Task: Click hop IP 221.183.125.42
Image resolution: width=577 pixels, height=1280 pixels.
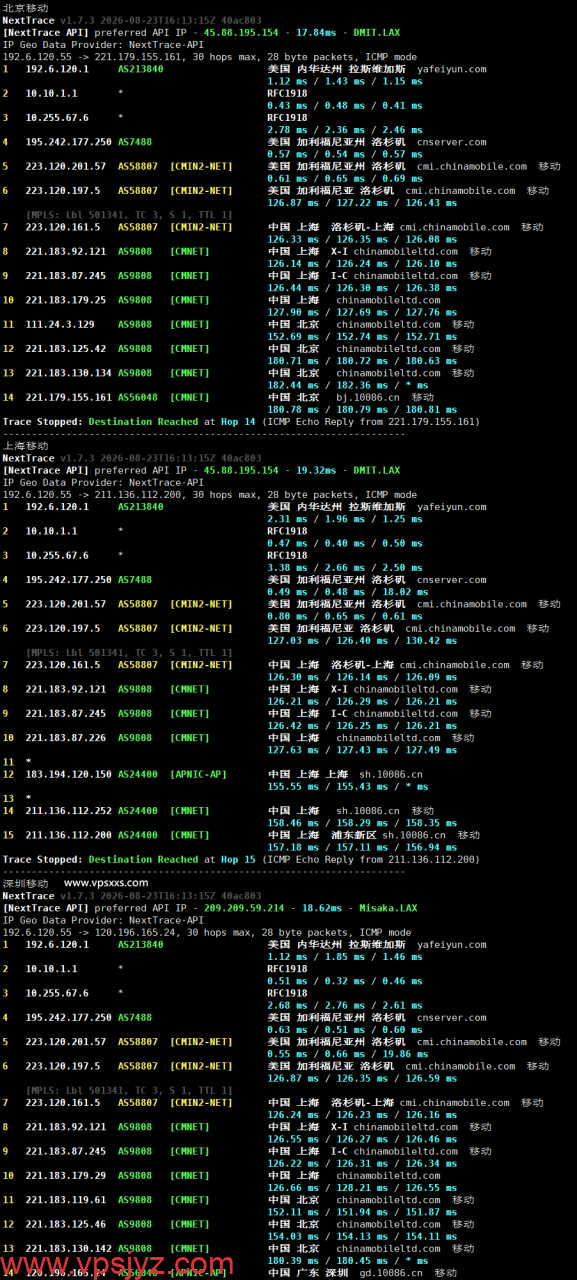Action: point(65,348)
